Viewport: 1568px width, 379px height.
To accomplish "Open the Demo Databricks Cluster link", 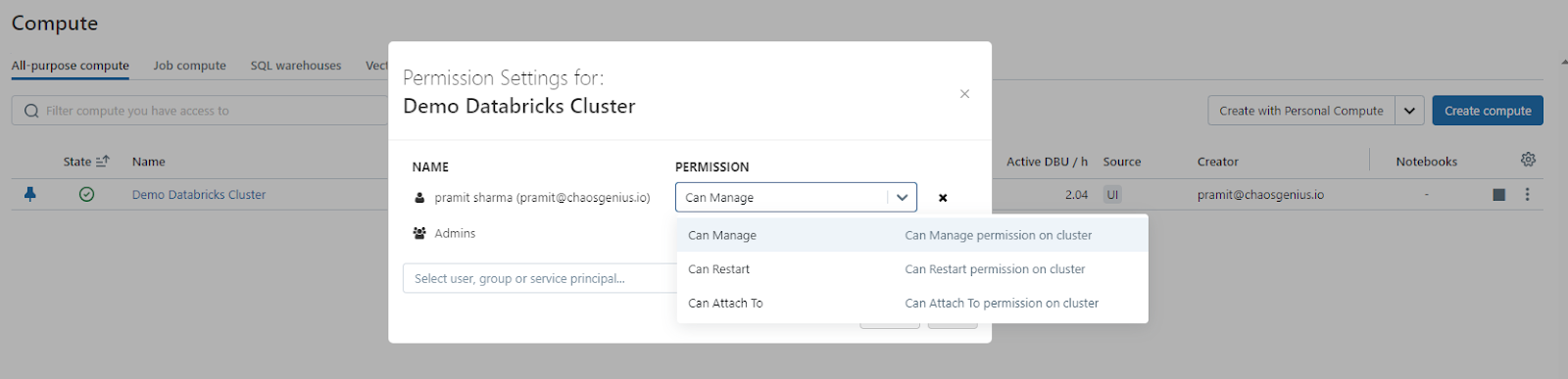I will (199, 195).
